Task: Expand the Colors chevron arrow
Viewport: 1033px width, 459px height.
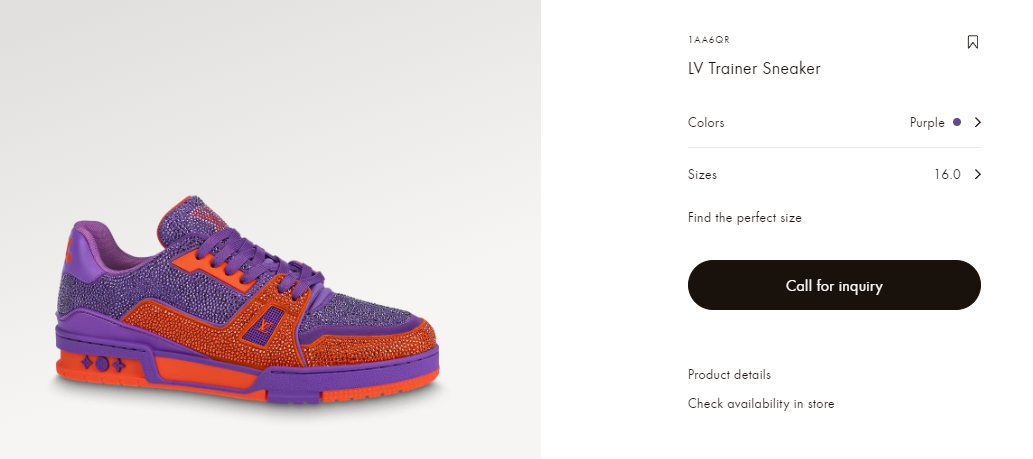Action: pos(978,122)
